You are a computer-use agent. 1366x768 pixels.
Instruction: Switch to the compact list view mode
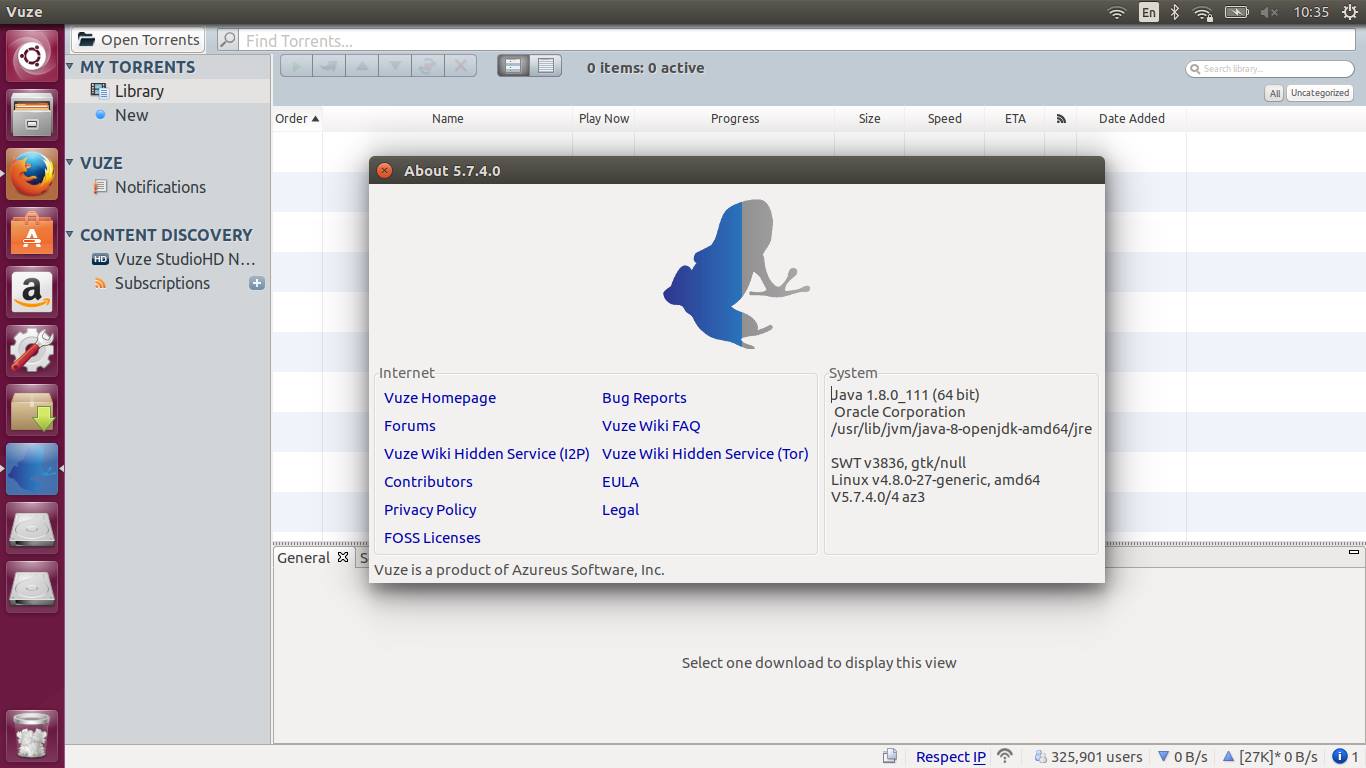[545, 66]
